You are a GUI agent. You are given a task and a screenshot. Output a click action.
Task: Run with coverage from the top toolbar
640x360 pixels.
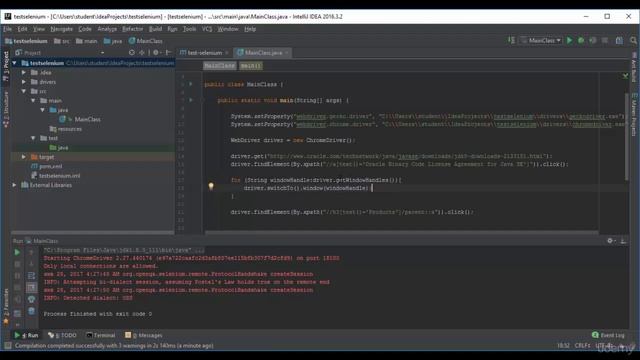pyautogui.click(x=593, y=40)
